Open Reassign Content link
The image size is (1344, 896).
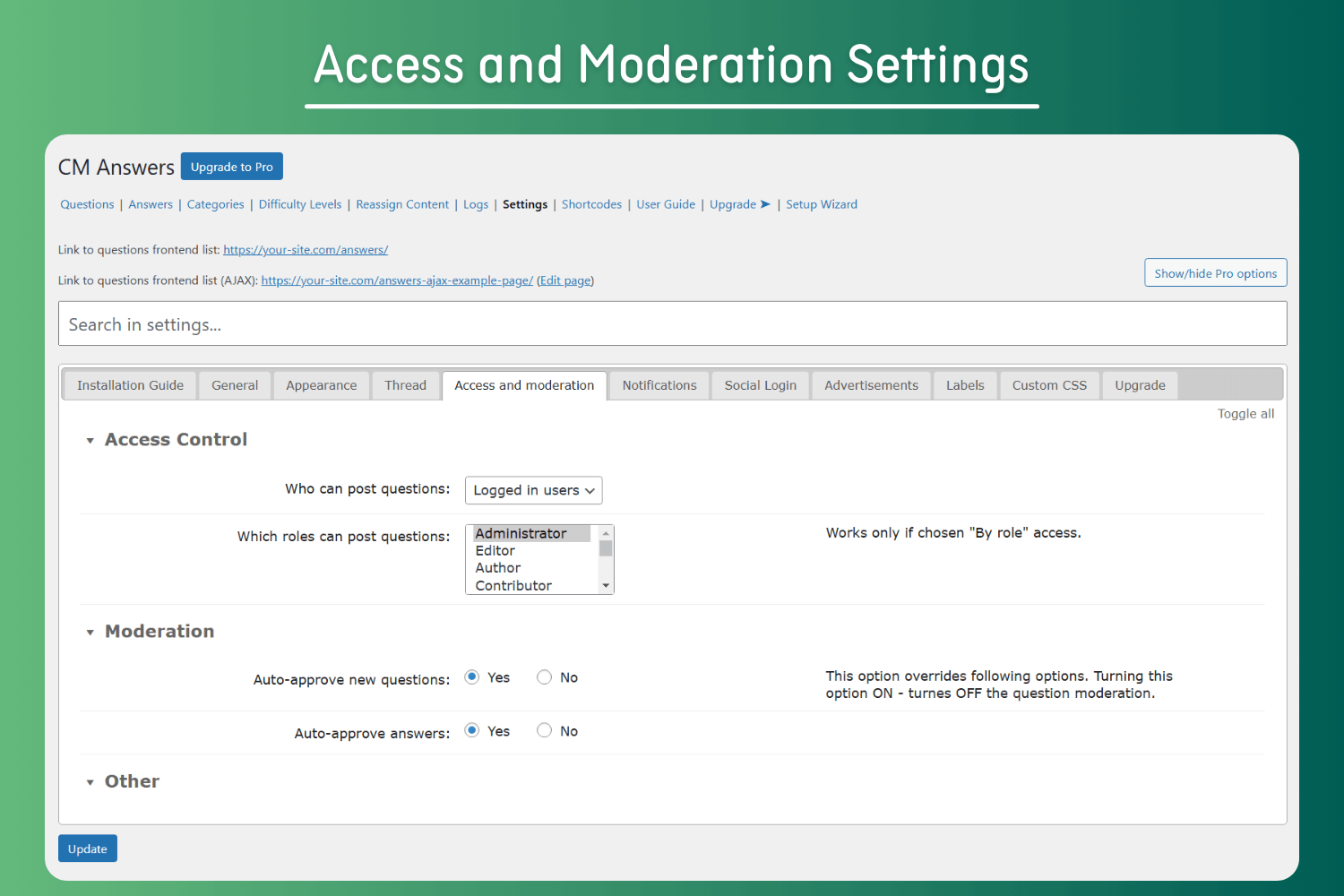point(402,204)
